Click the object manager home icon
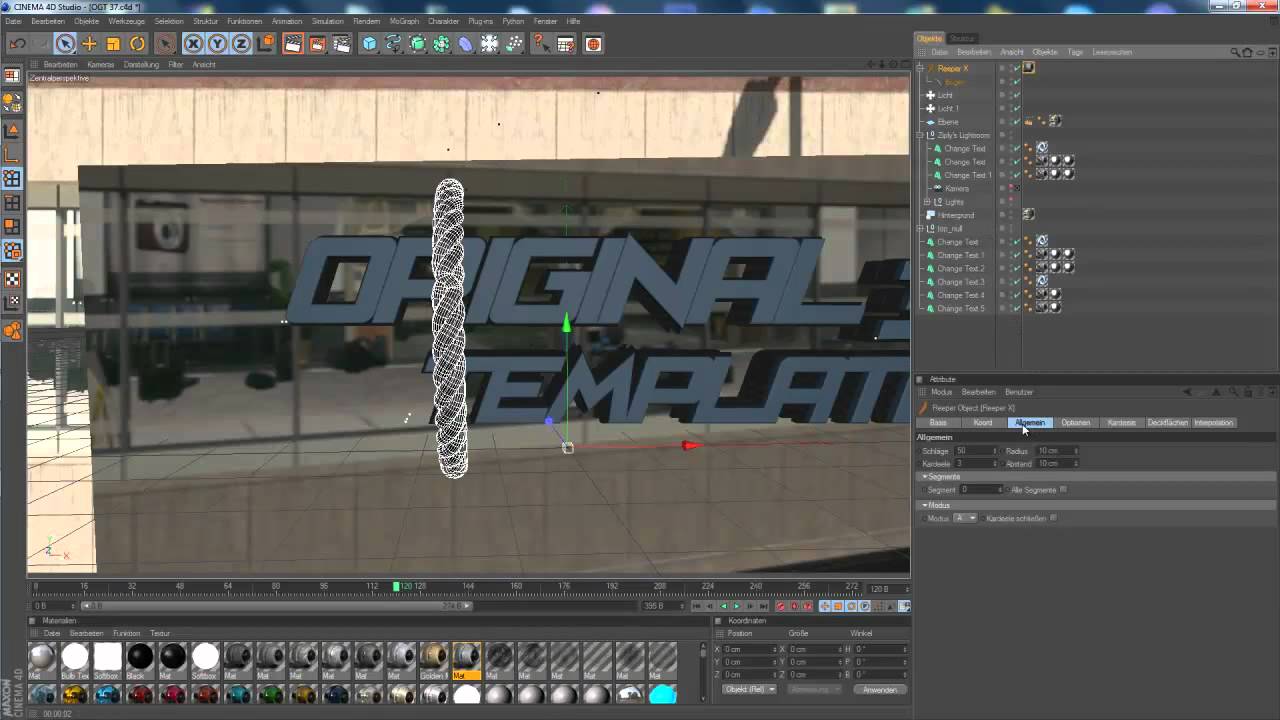1280x720 pixels. click(x=1249, y=52)
